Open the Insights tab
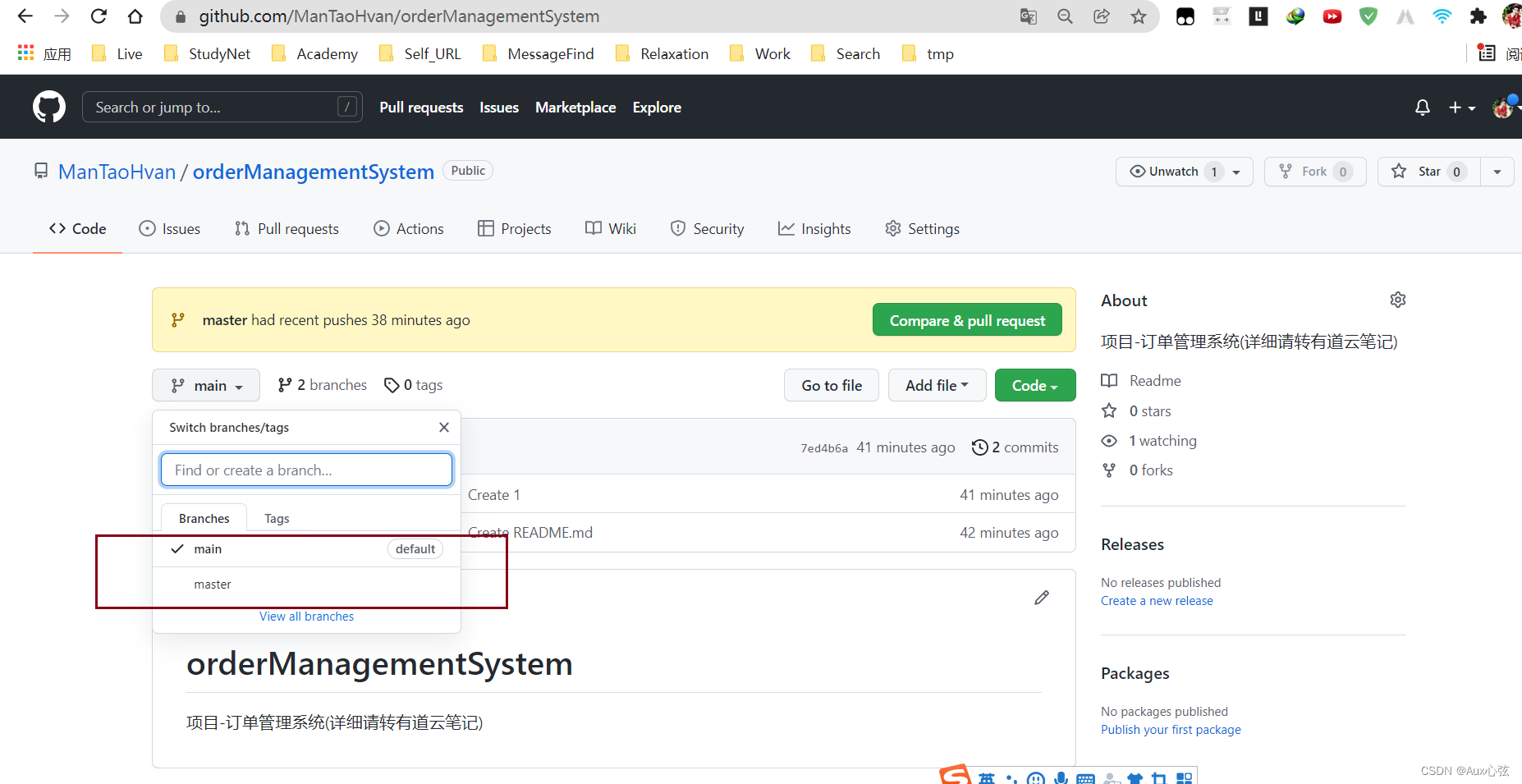1522x784 pixels. click(814, 229)
